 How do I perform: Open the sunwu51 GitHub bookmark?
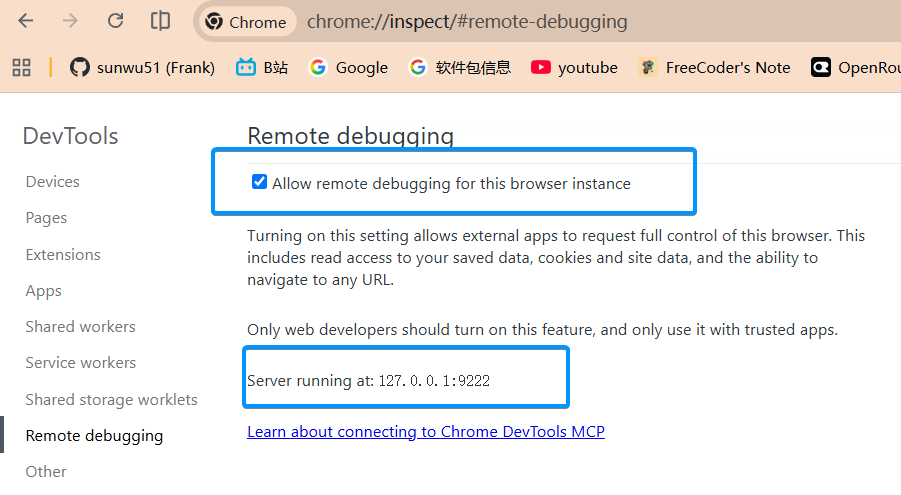tap(142, 67)
